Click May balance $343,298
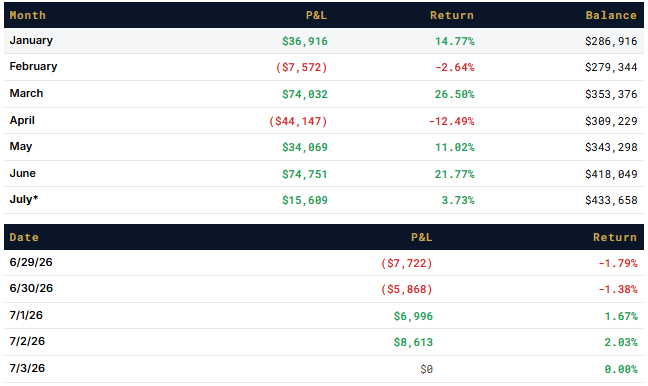 pos(611,147)
